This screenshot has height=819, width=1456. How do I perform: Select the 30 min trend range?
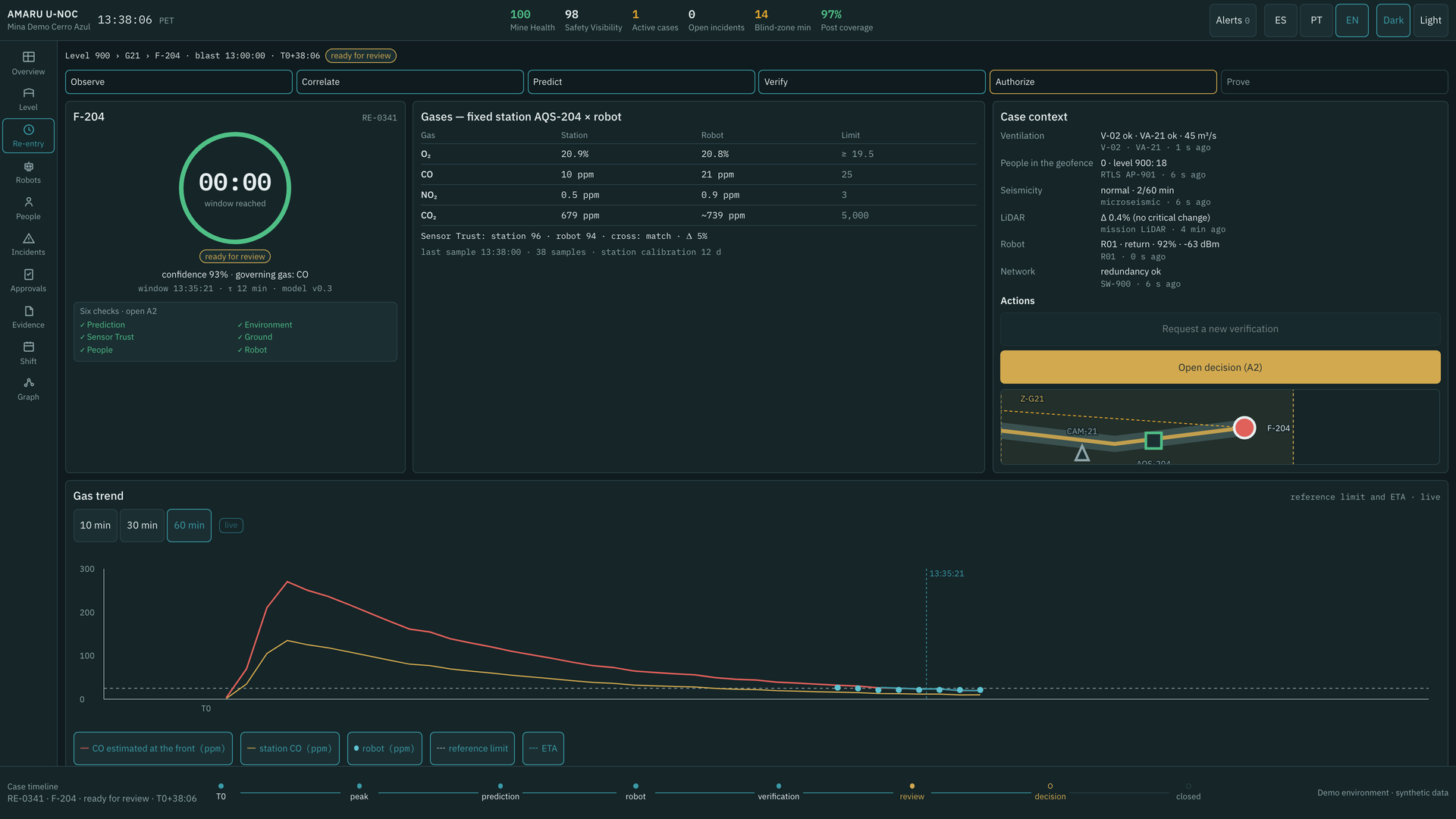tap(142, 526)
